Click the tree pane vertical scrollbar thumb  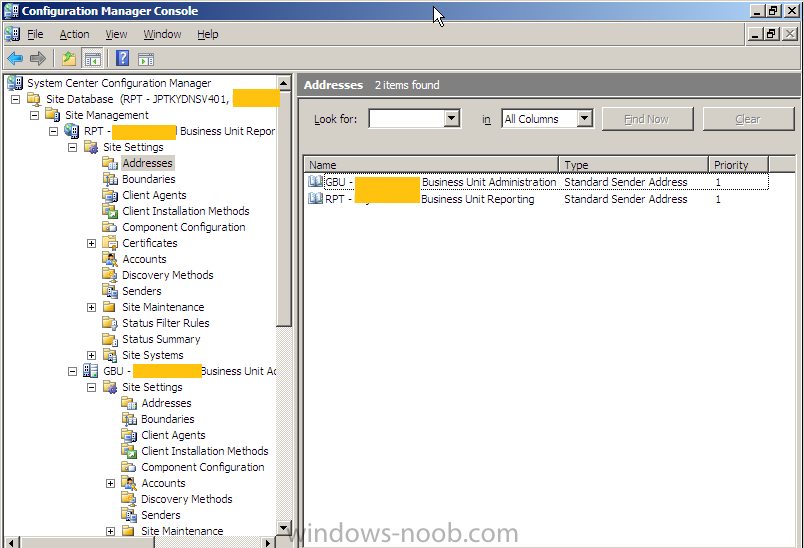point(284,208)
